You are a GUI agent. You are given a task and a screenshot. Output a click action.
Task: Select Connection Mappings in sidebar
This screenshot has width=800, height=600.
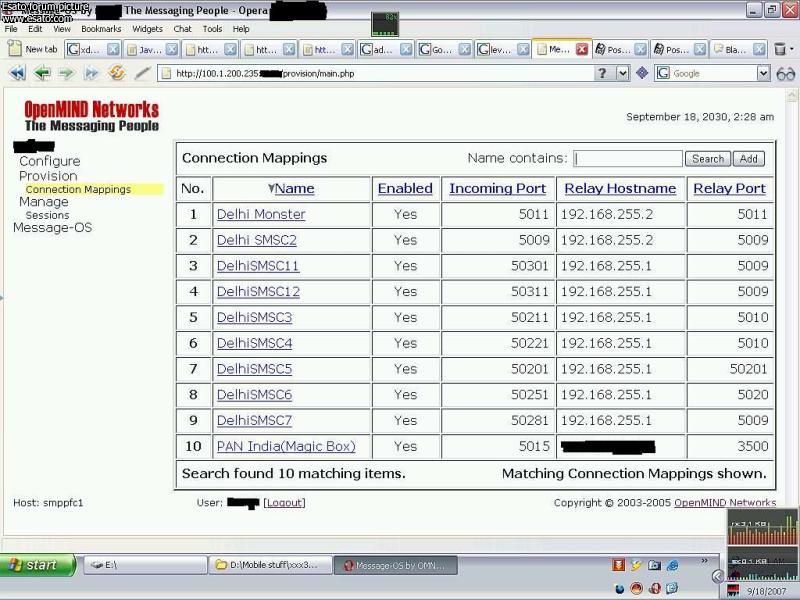tap(78, 189)
